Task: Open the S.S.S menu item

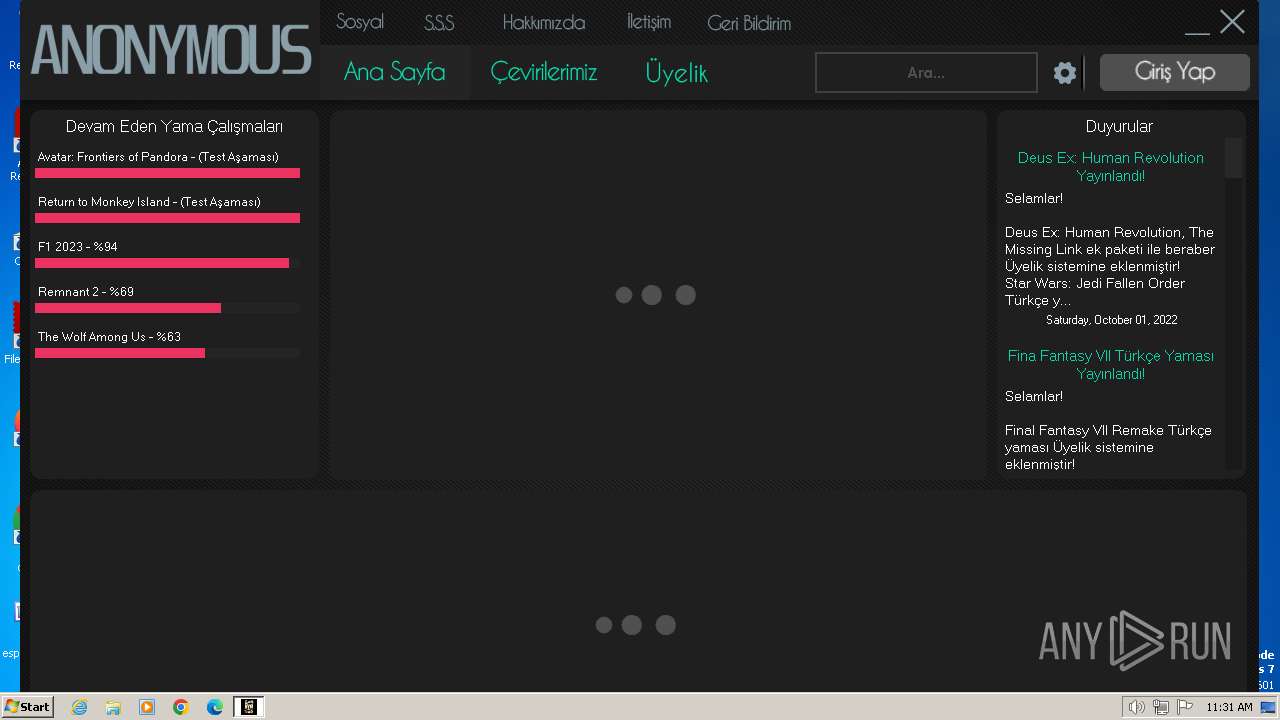Action: click(x=439, y=23)
